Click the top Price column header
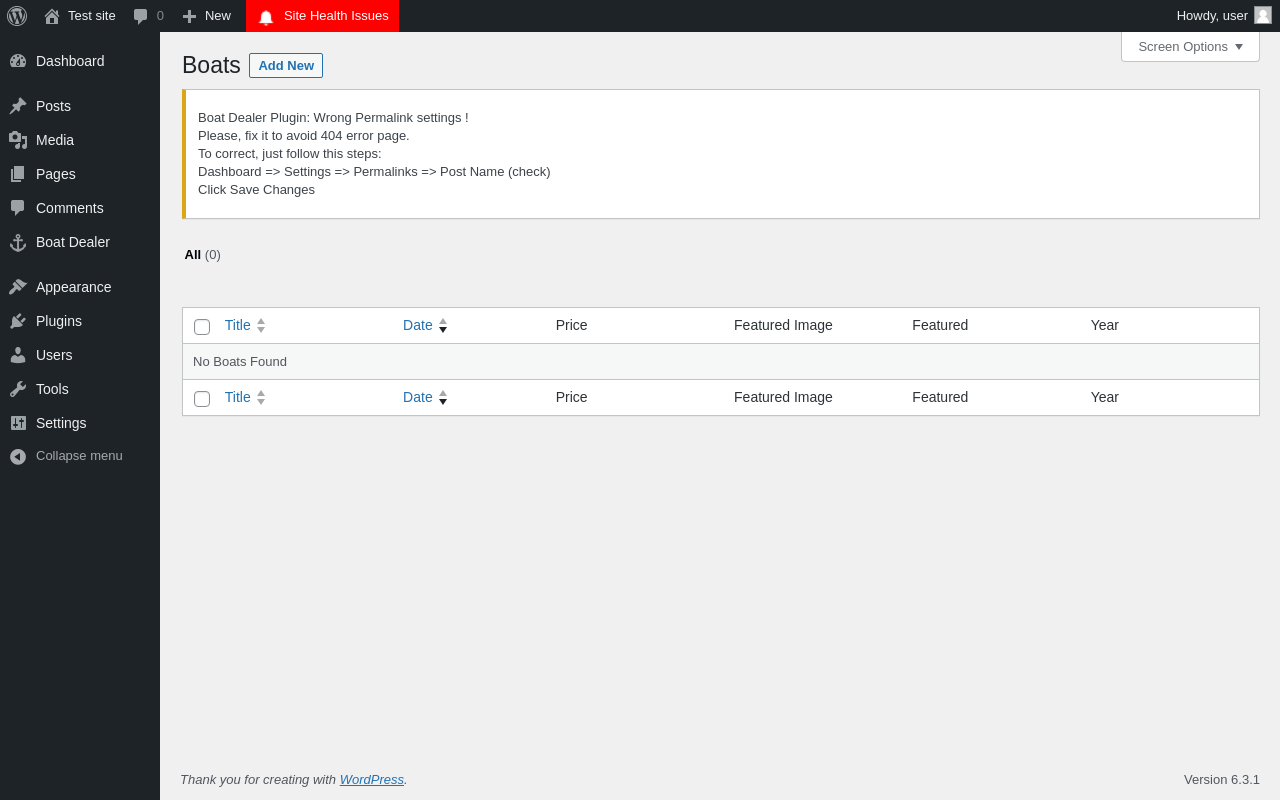The height and width of the screenshot is (800, 1280). click(572, 325)
